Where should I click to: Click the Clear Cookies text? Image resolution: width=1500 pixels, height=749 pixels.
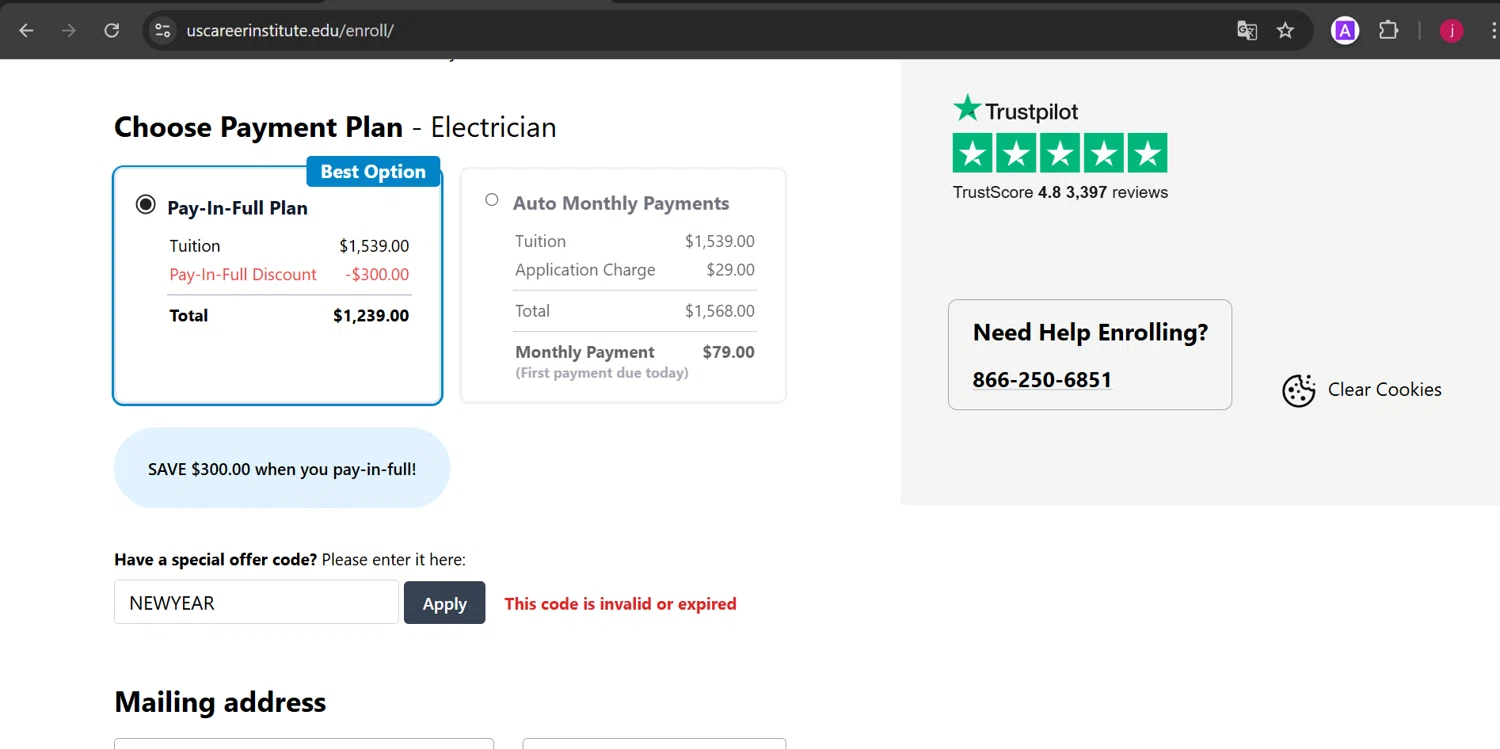[1384, 390]
